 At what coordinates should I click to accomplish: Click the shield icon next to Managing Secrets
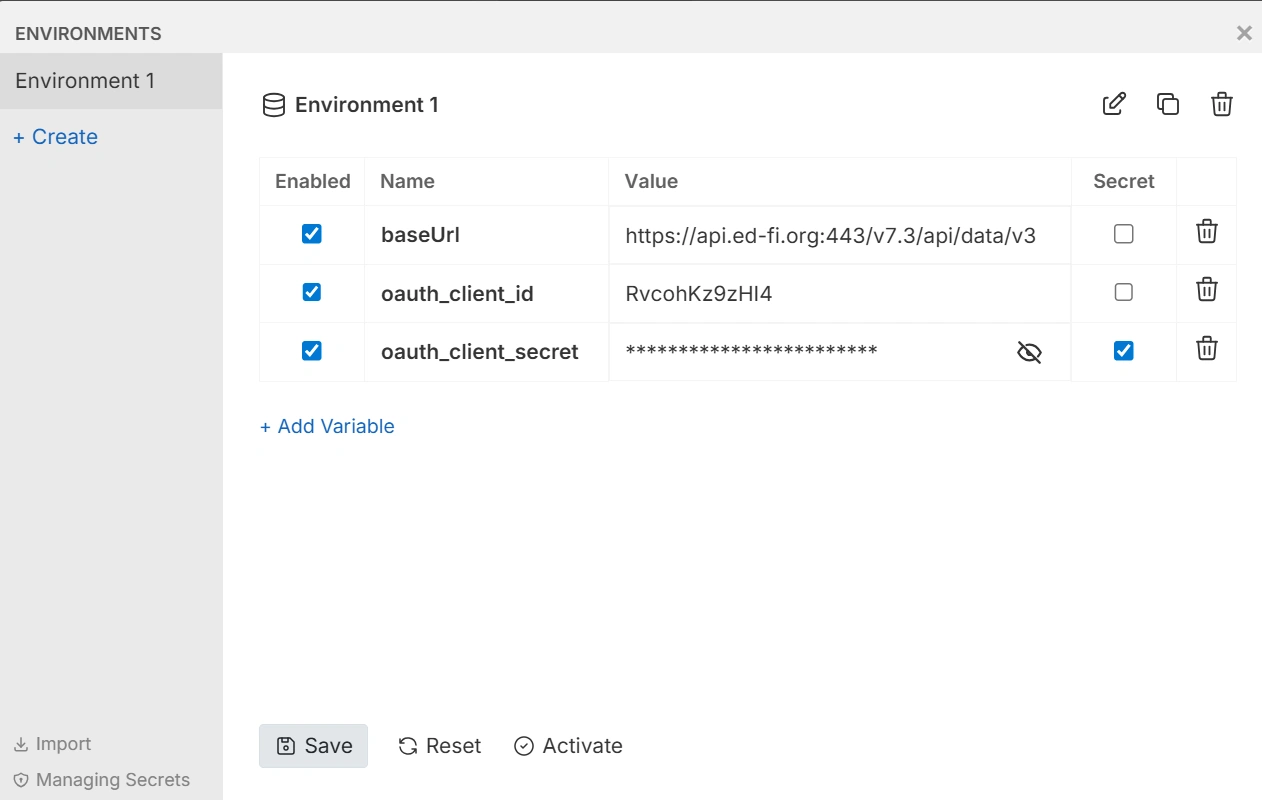pos(21,780)
